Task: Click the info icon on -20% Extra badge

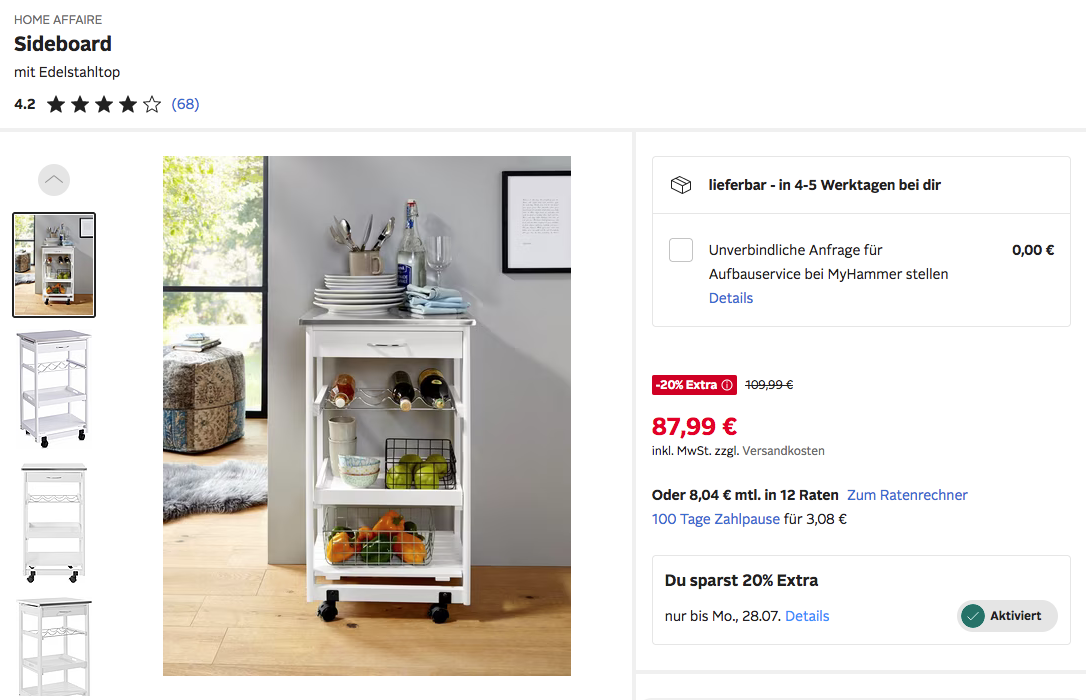Action: coord(727,385)
